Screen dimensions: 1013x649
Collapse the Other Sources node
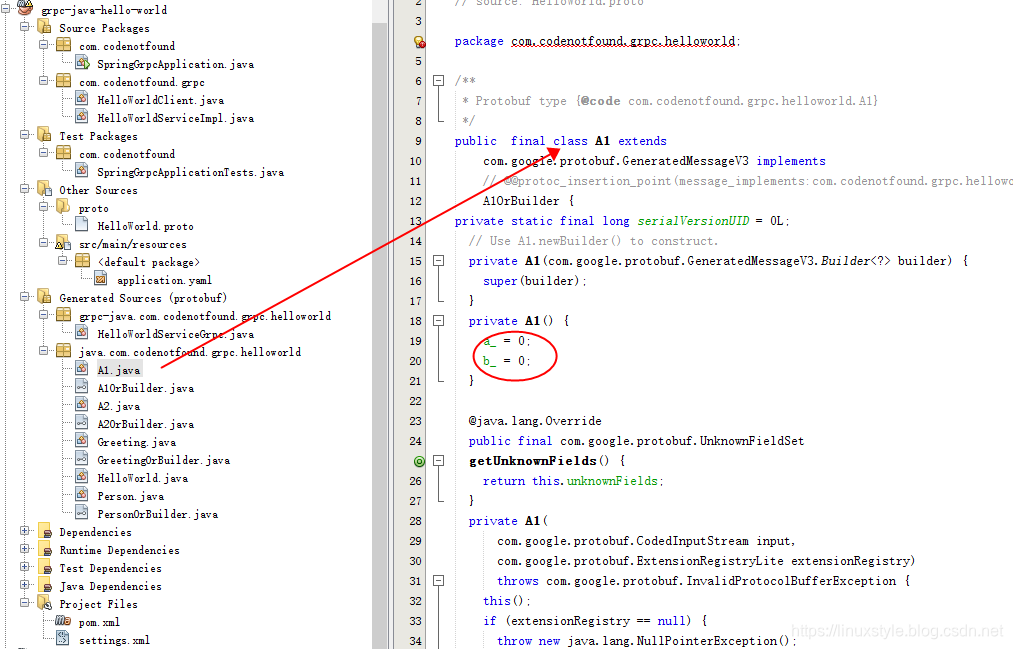[25, 189]
